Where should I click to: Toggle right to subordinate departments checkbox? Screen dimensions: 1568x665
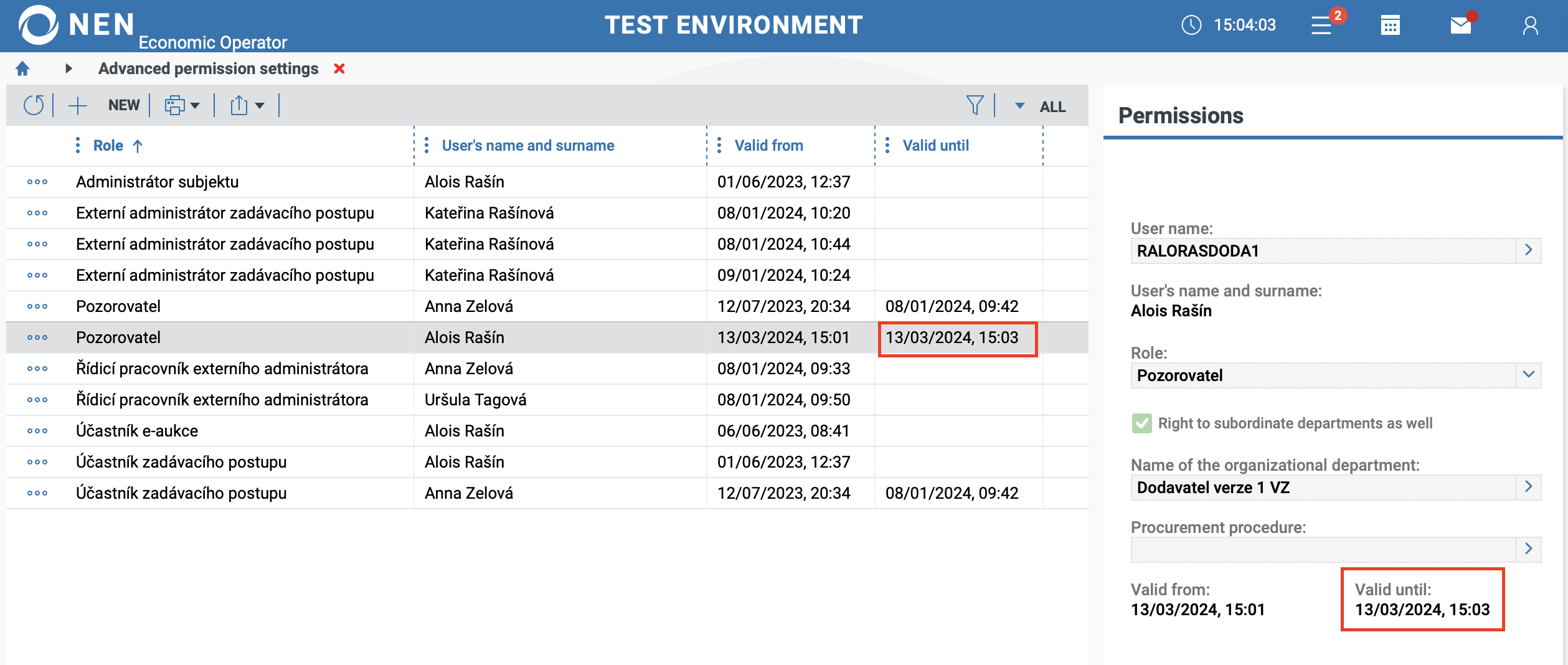(x=1141, y=423)
